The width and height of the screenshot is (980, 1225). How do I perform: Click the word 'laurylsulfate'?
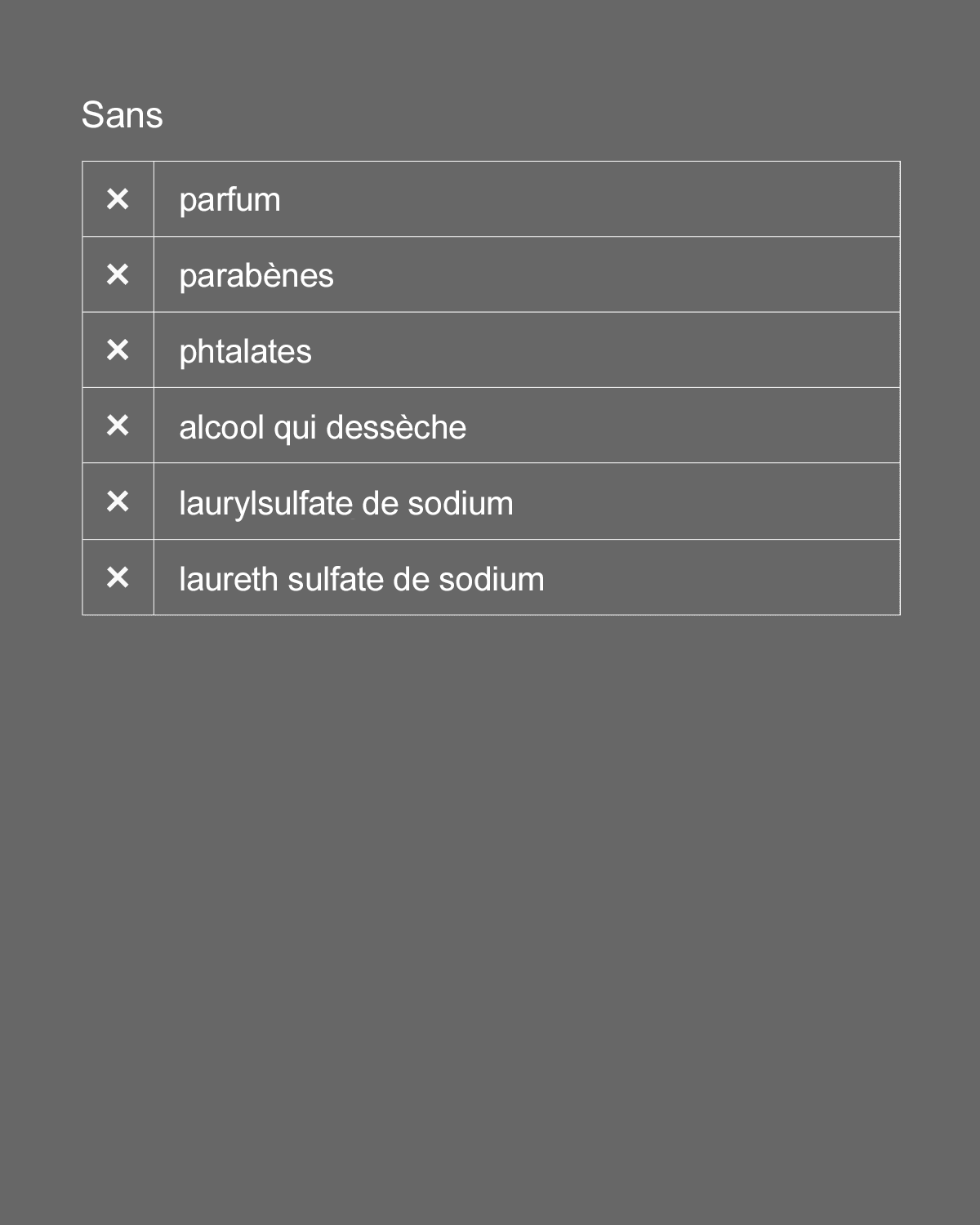(265, 504)
